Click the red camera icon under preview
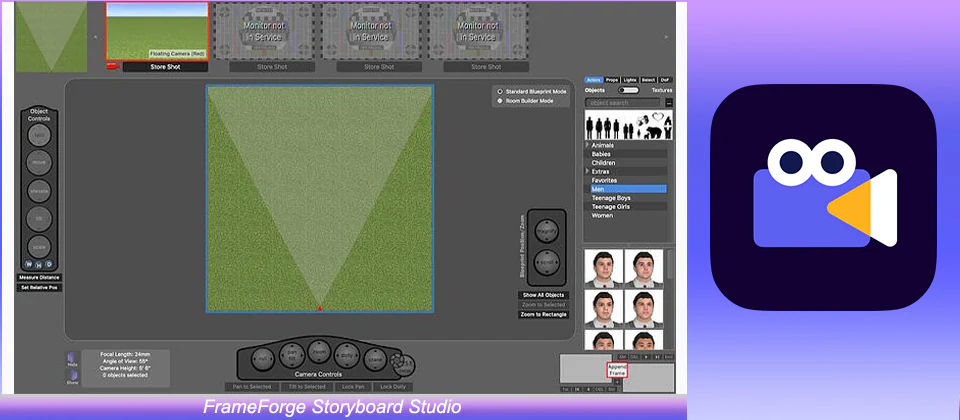Image resolution: width=960 pixels, height=420 pixels. (111, 66)
